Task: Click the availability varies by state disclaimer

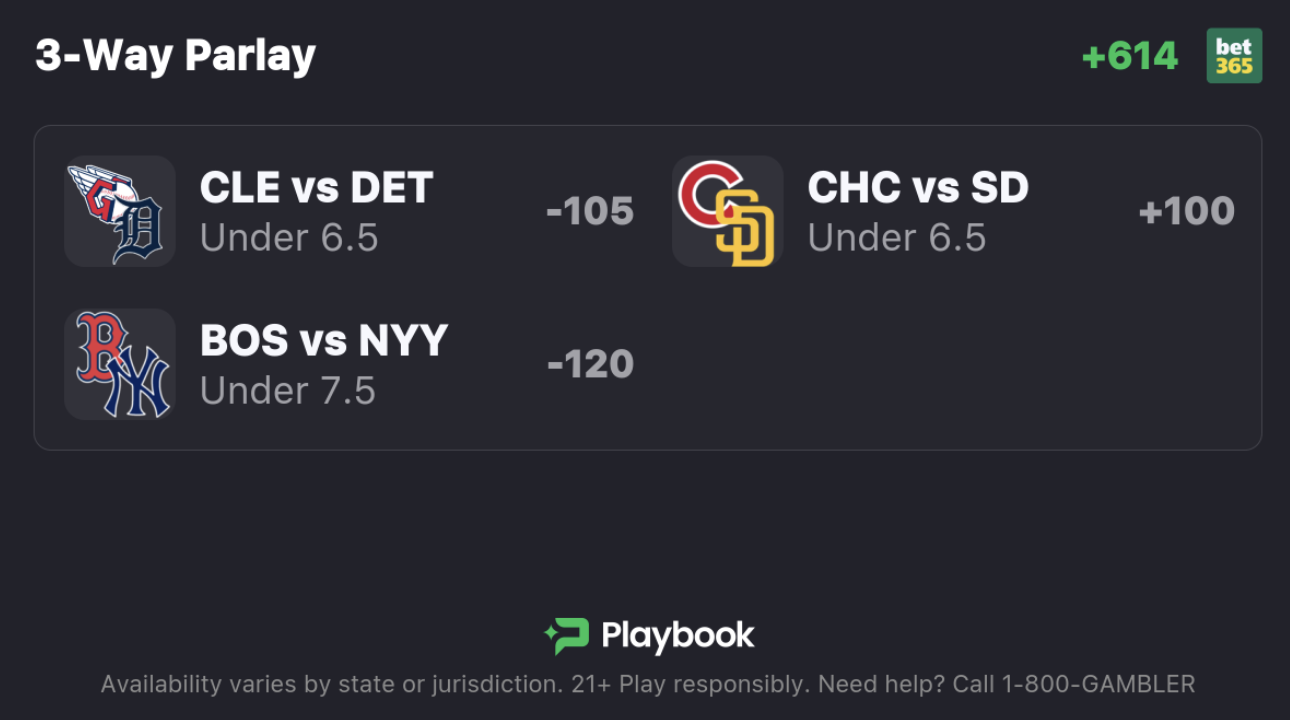Action: tap(332, 685)
